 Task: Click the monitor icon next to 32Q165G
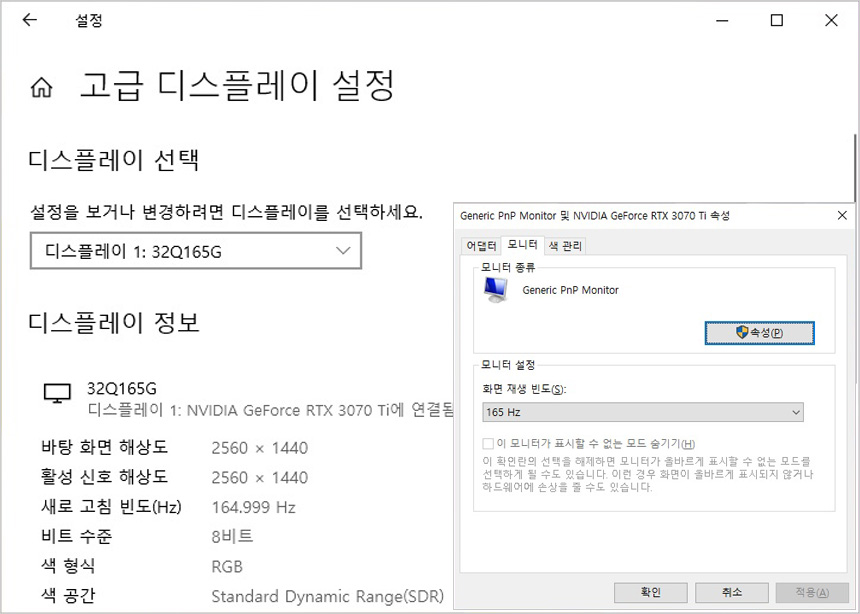point(57,393)
